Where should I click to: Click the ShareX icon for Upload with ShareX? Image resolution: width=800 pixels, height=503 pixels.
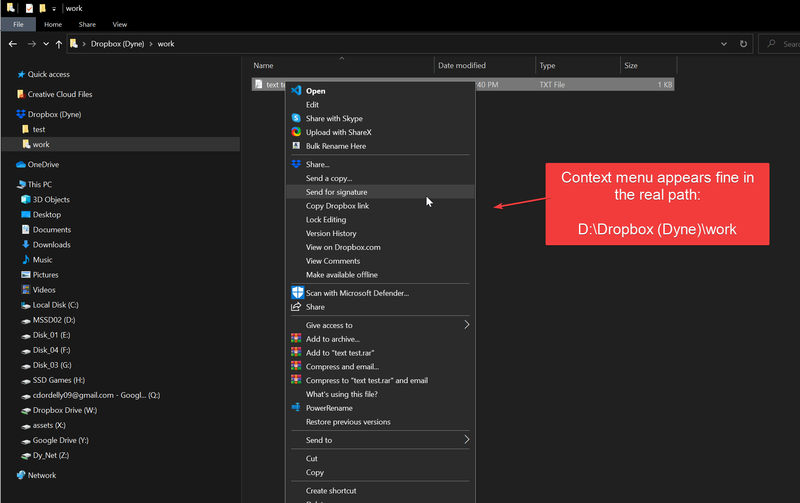[x=296, y=132]
